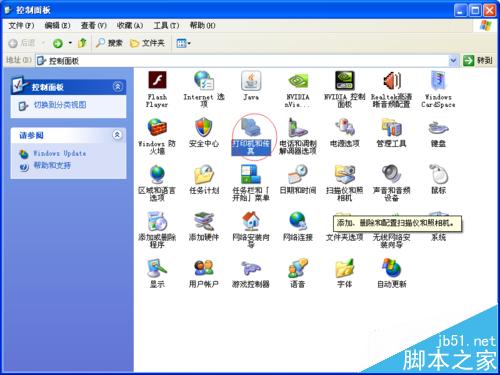
Task: Open the 查看(V) menu
Action: coord(94,25)
